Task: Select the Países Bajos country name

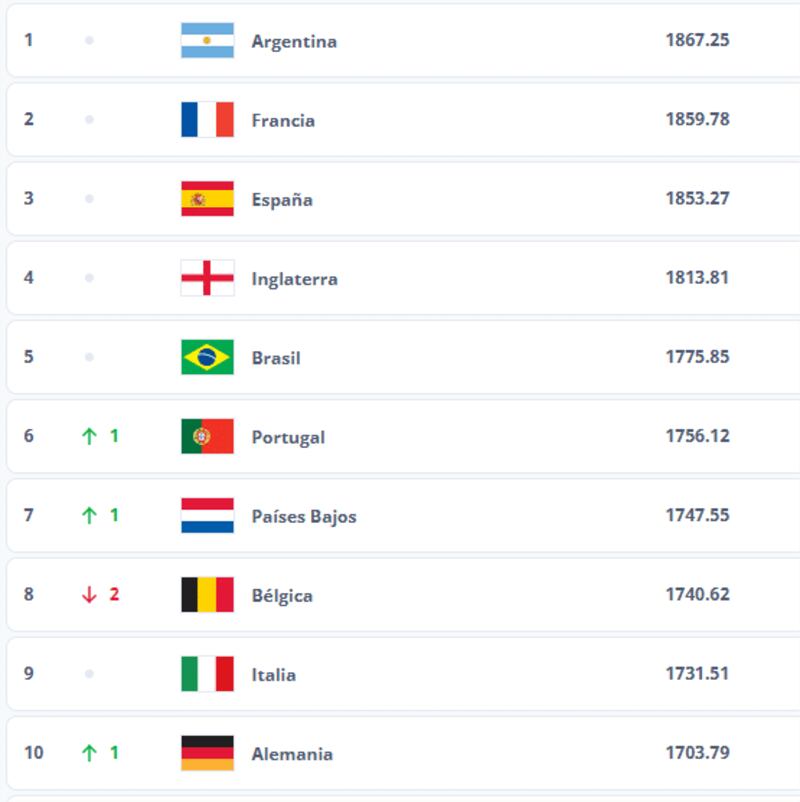Action: pos(304,517)
